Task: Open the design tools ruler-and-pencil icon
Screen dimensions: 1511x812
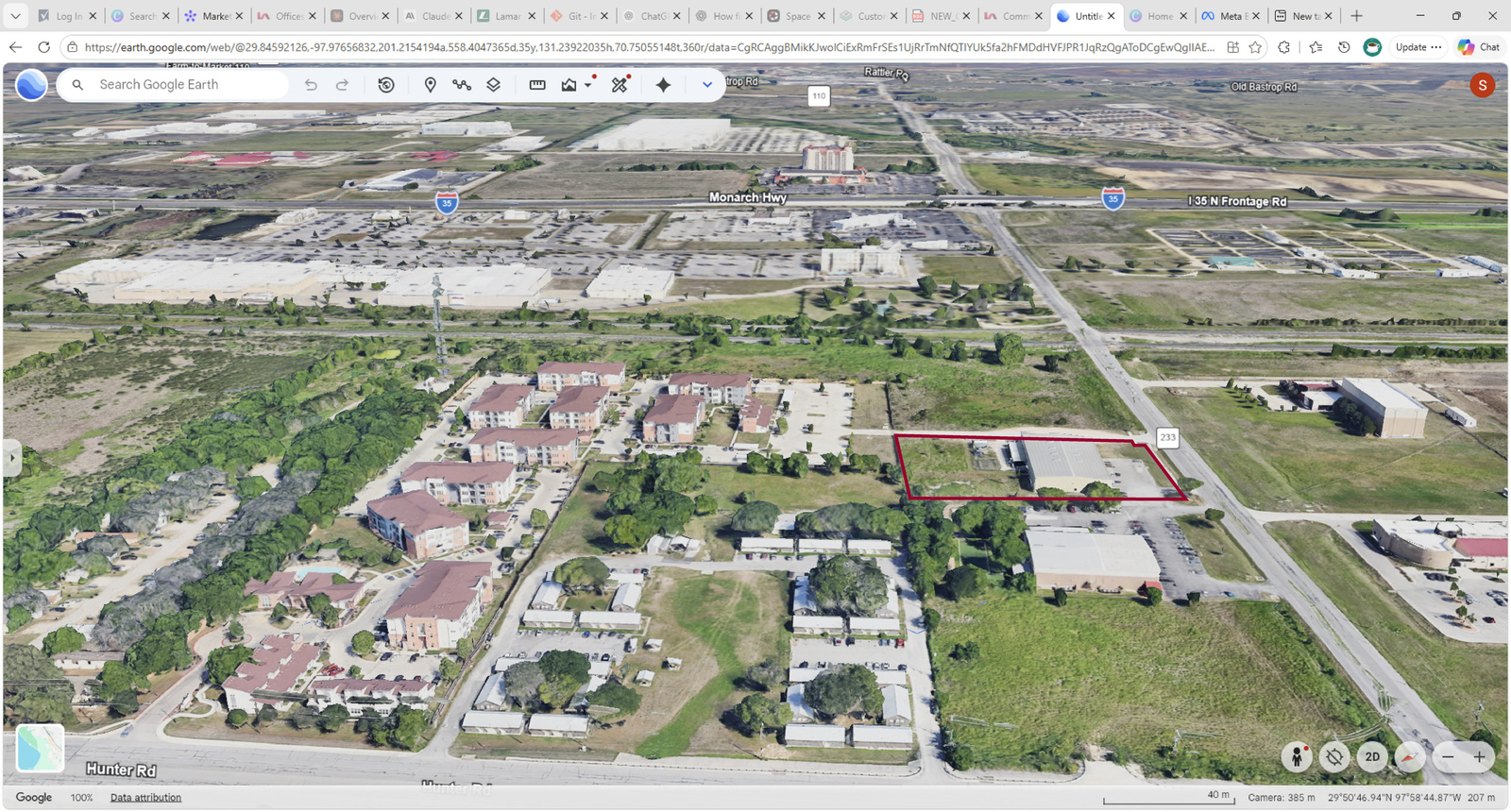Action: [x=620, y=85]
